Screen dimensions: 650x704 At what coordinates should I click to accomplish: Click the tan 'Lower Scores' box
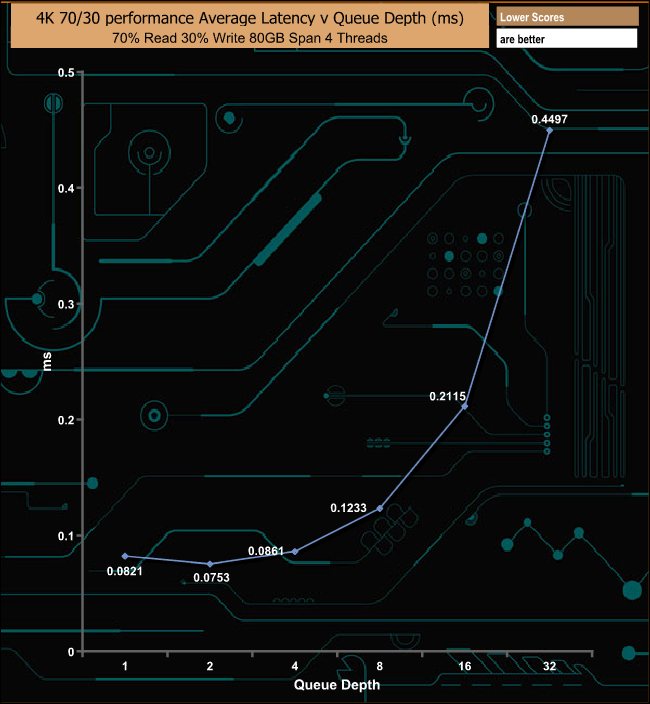point(566,17)
